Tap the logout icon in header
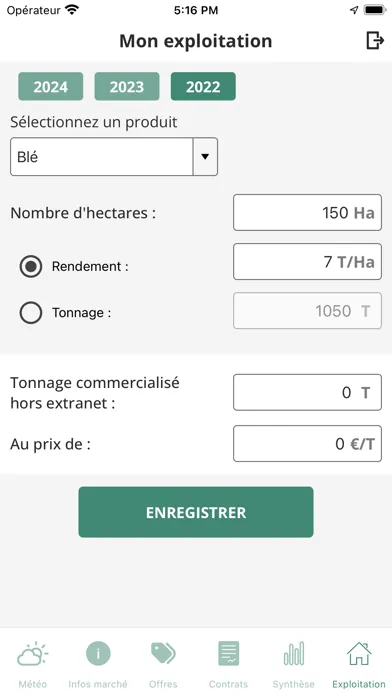392x696 pixels. coord(375,41)
